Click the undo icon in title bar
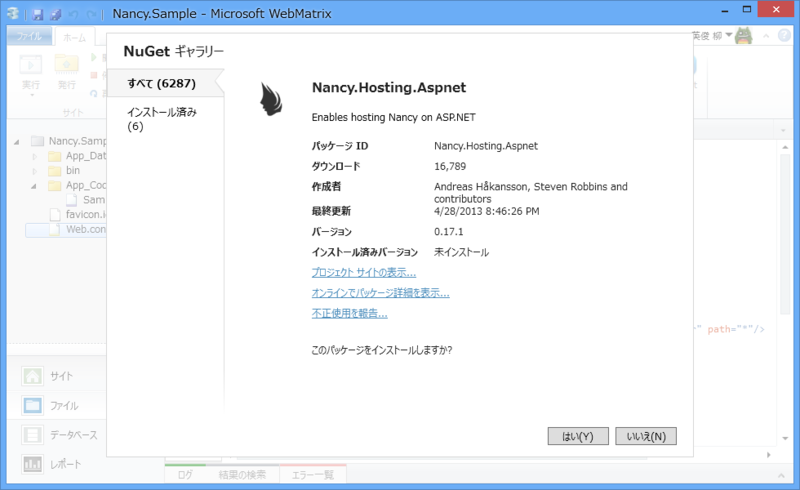Viewport: 800px width, 490px height. [73, 14]
